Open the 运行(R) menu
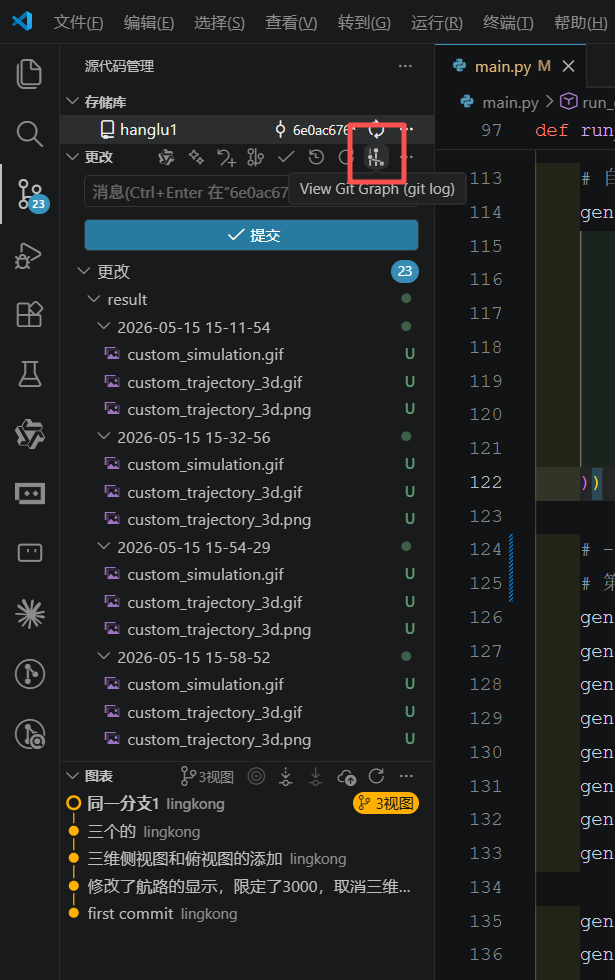The image size is (615, 980). (437, 22)
